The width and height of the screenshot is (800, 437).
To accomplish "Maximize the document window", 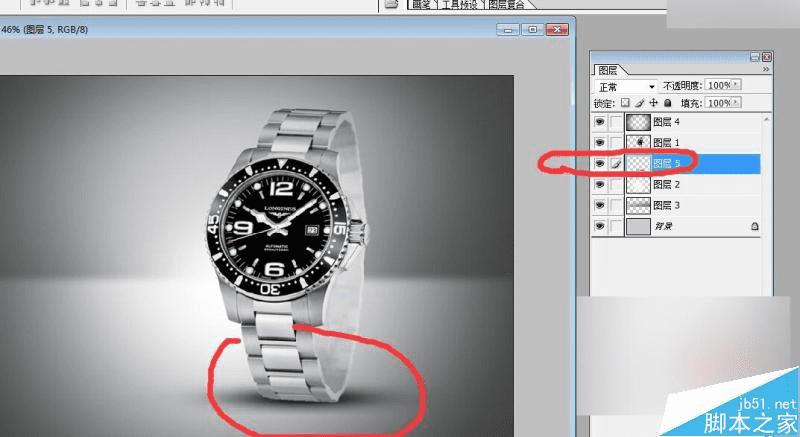I will [533, 30].
